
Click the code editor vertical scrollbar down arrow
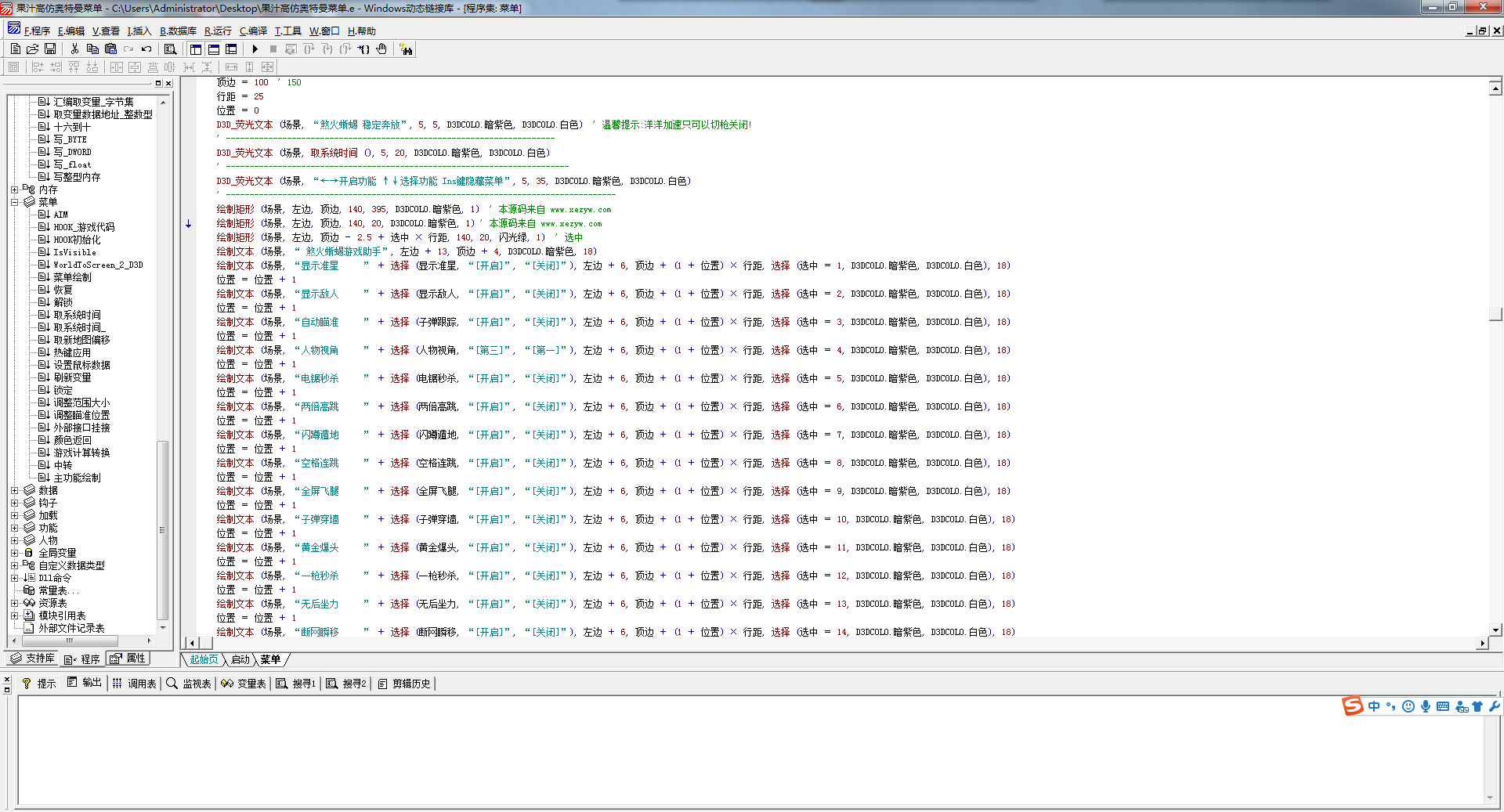(x=1495, y=629)
